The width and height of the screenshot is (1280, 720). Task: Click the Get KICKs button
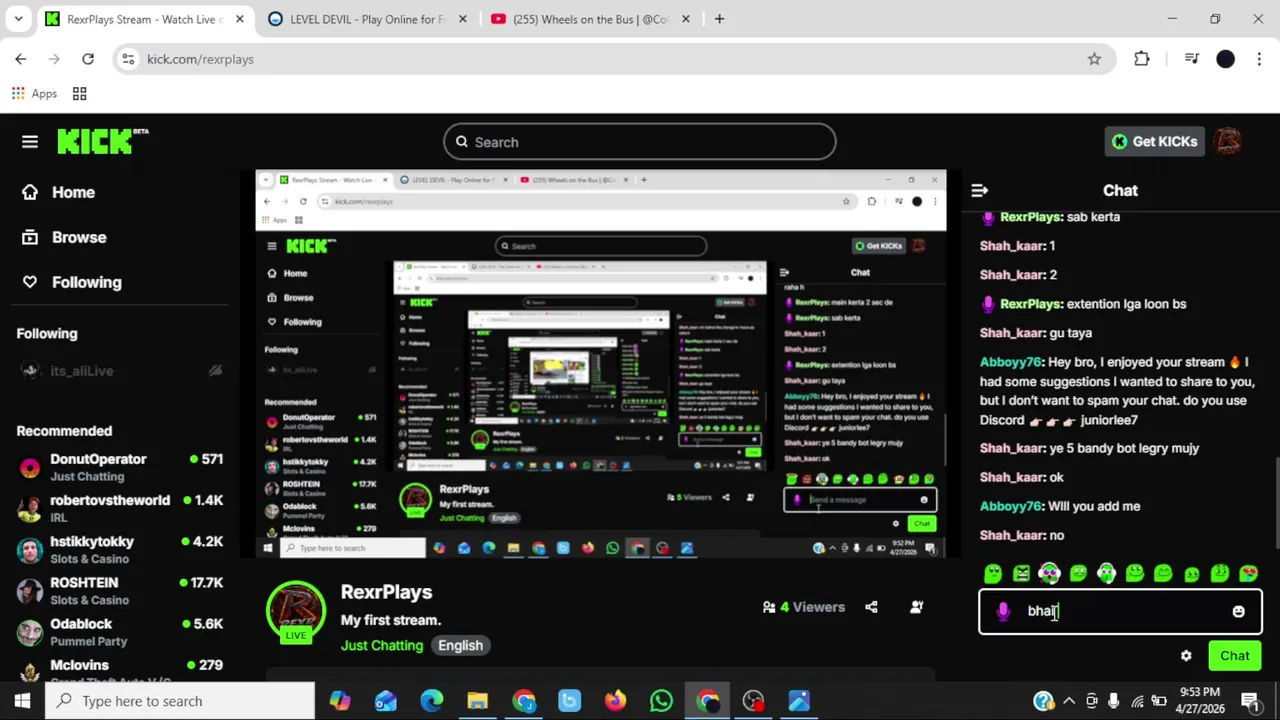point(1154,141)
